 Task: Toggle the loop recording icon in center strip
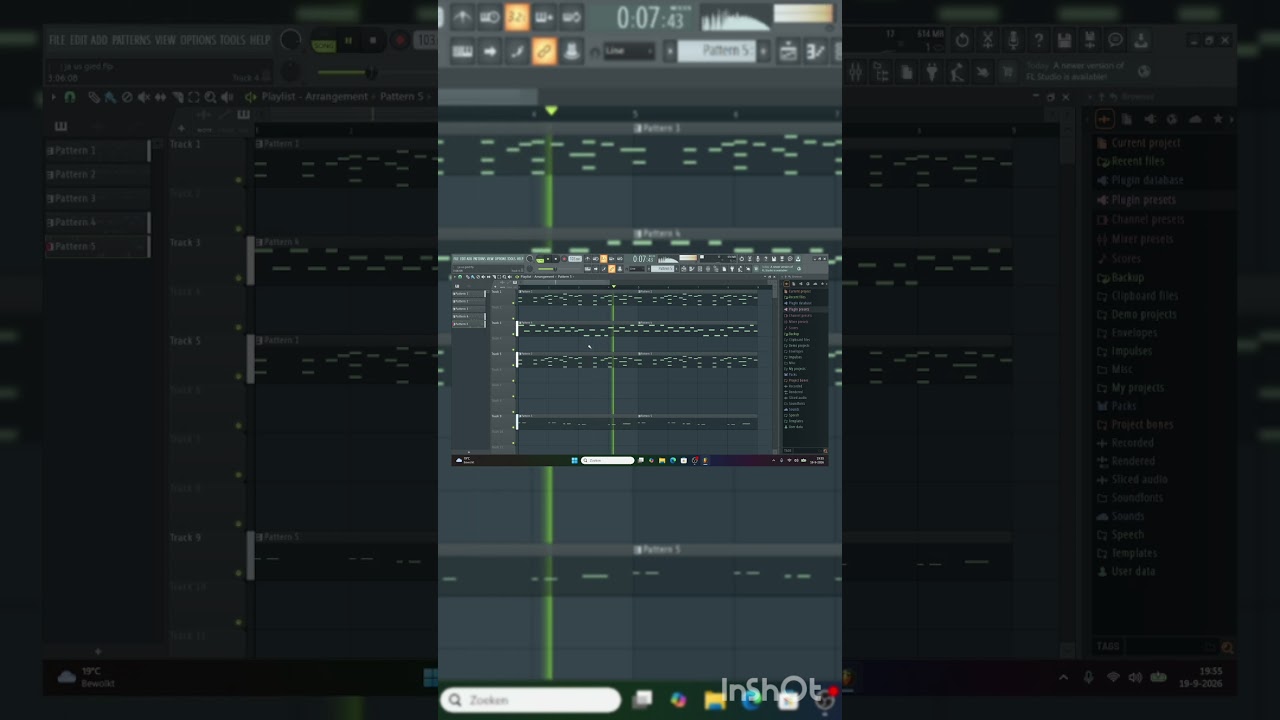click(571, 16)
